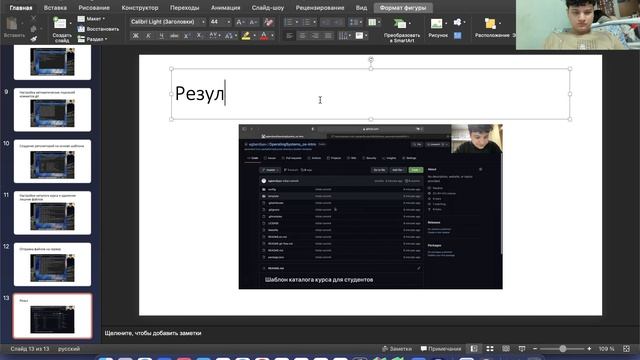Click the text columns icon
The height and width of the screenshot is (360, 640).
[x=372, y=22]
